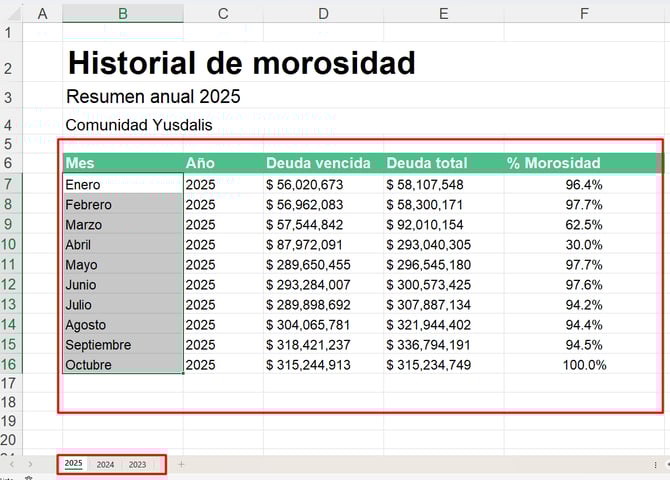Select row 6 header

tap(10, 163)
